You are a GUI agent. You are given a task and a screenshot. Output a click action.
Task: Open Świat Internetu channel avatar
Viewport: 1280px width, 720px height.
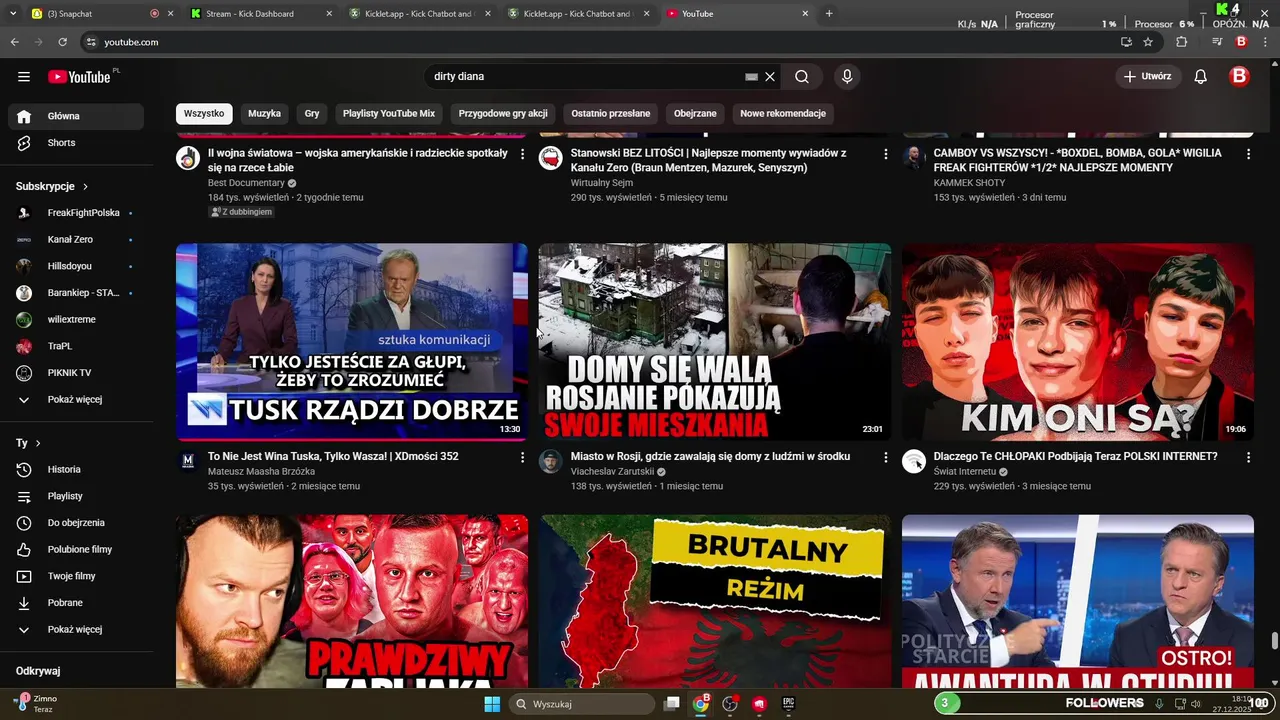pos(914,461)
